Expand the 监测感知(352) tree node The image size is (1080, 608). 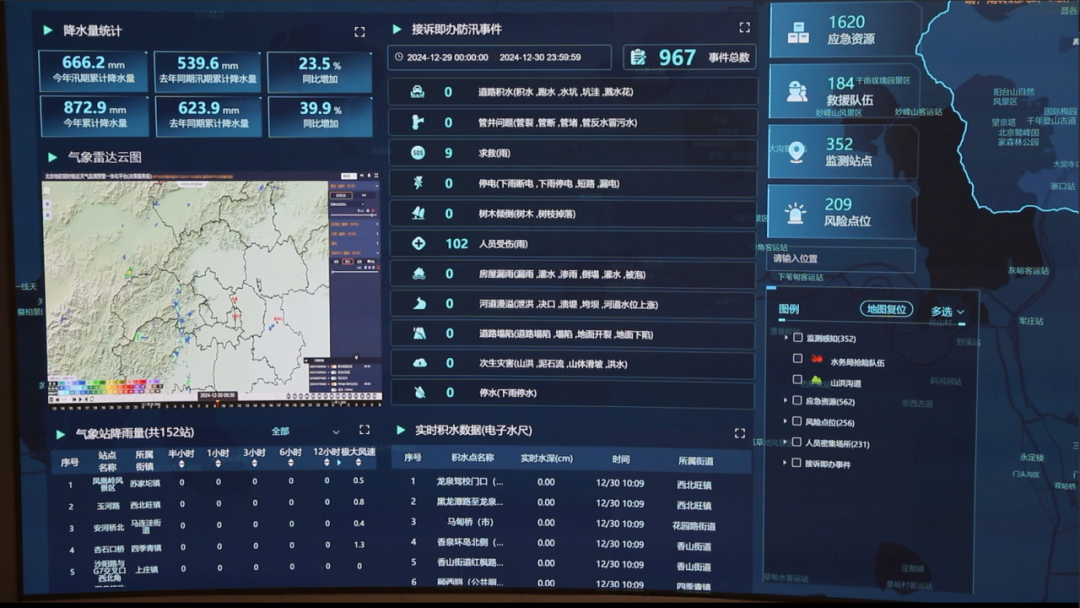coord(787,337)
